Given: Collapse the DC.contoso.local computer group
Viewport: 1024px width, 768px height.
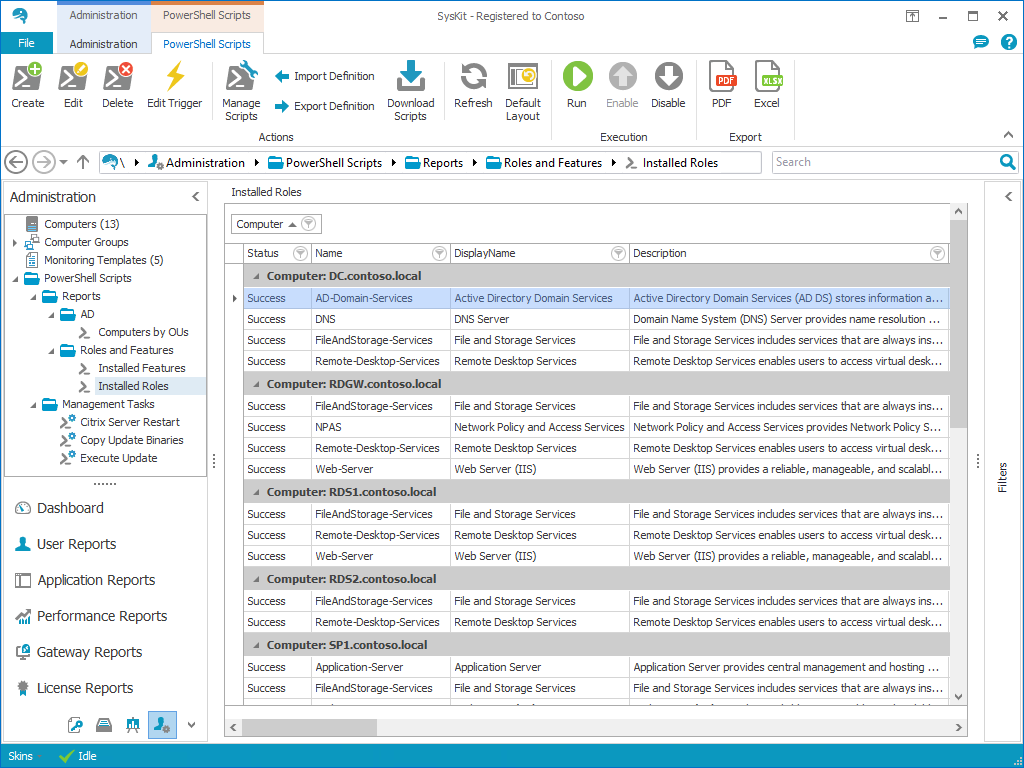Looking at the screenshot, I should pyautogui.click(x=256, y=276).
